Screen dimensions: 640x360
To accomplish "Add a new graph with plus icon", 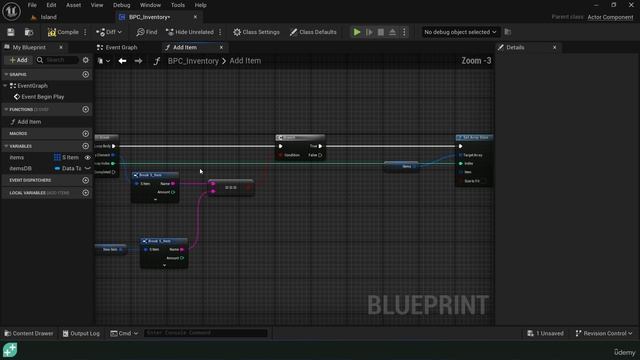I will [85, 74].
